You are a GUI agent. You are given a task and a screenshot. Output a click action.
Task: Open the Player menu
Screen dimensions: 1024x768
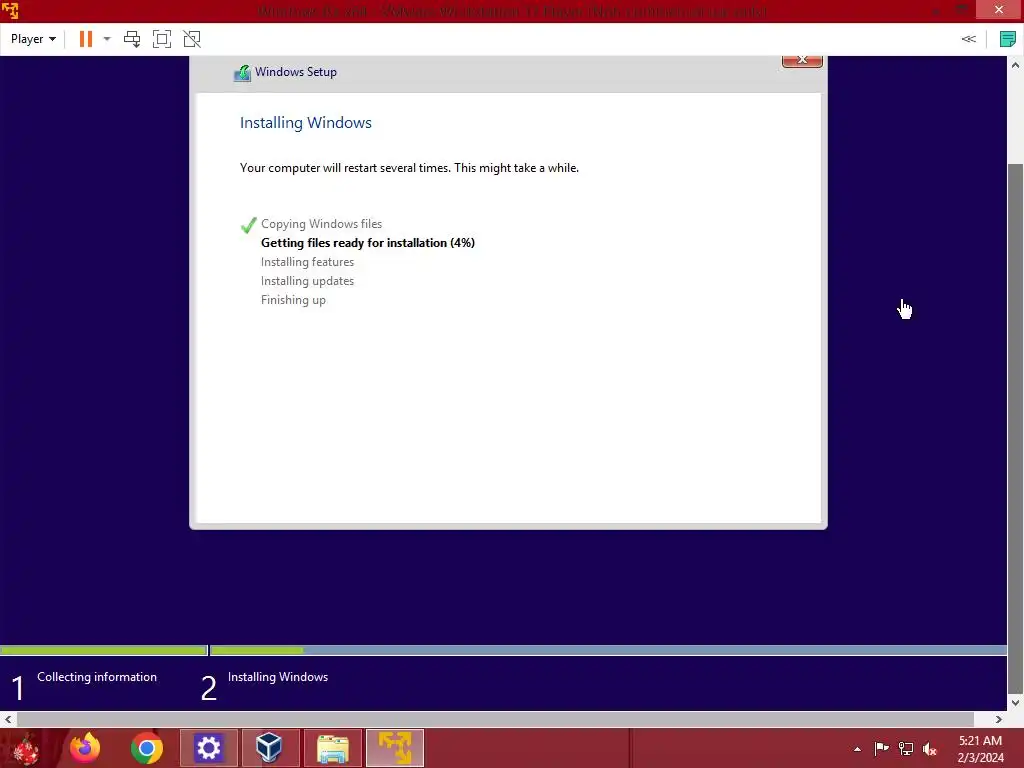click(33, 39)
